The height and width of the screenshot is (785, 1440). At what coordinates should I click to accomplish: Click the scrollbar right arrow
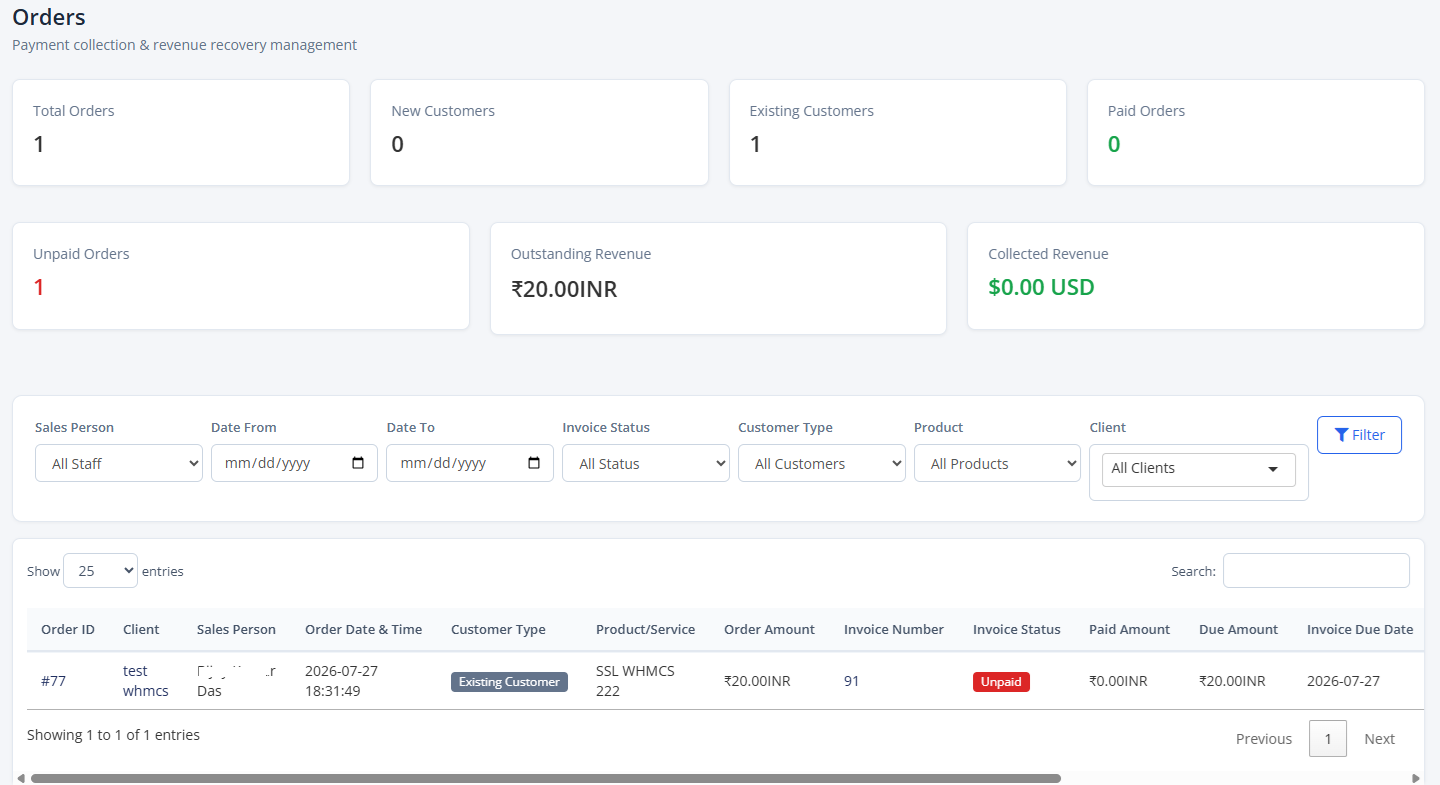click(x=1416, y=778)
